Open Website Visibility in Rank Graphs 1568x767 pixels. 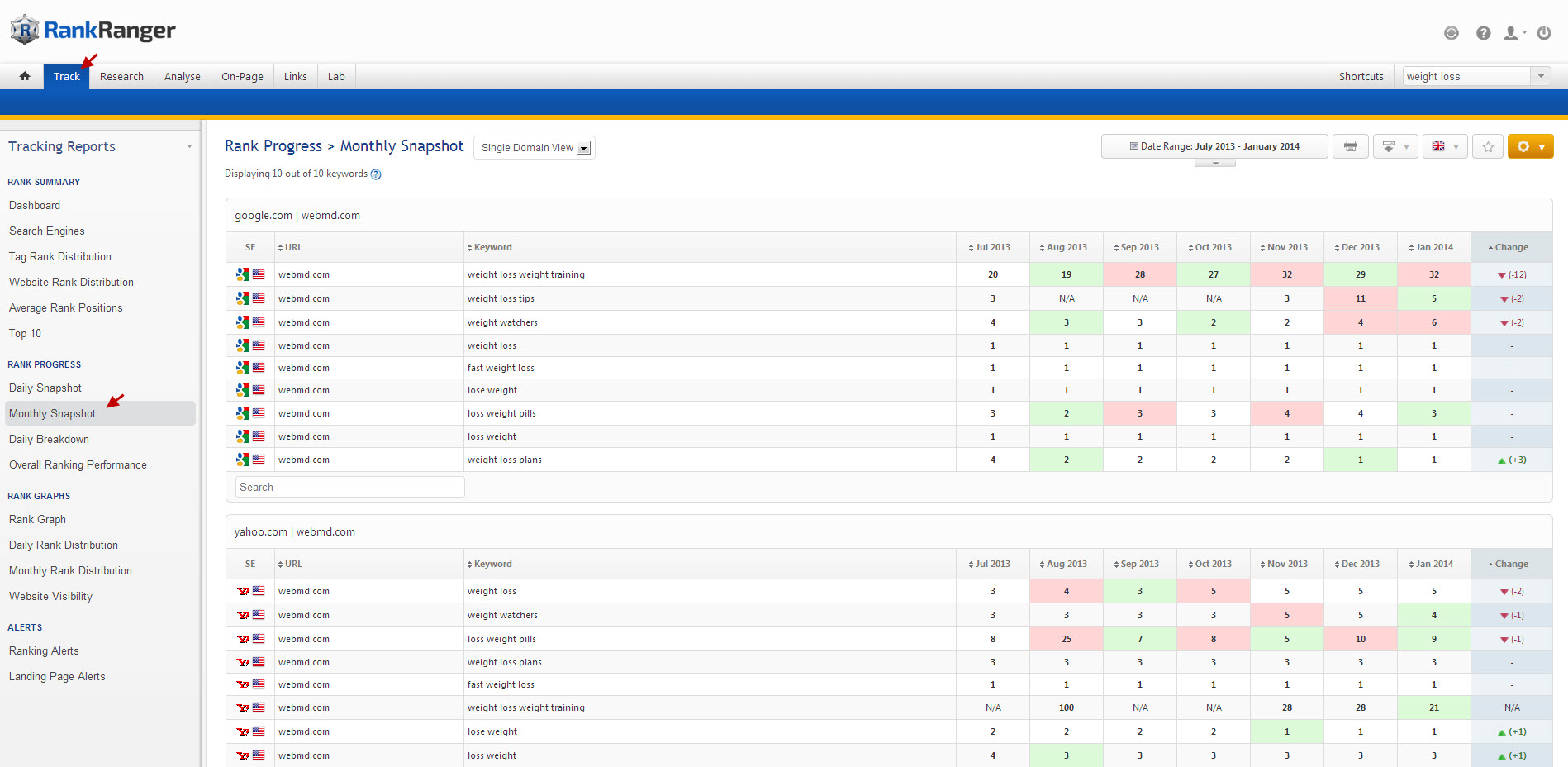pyautogui.click(x=50, y=596)
